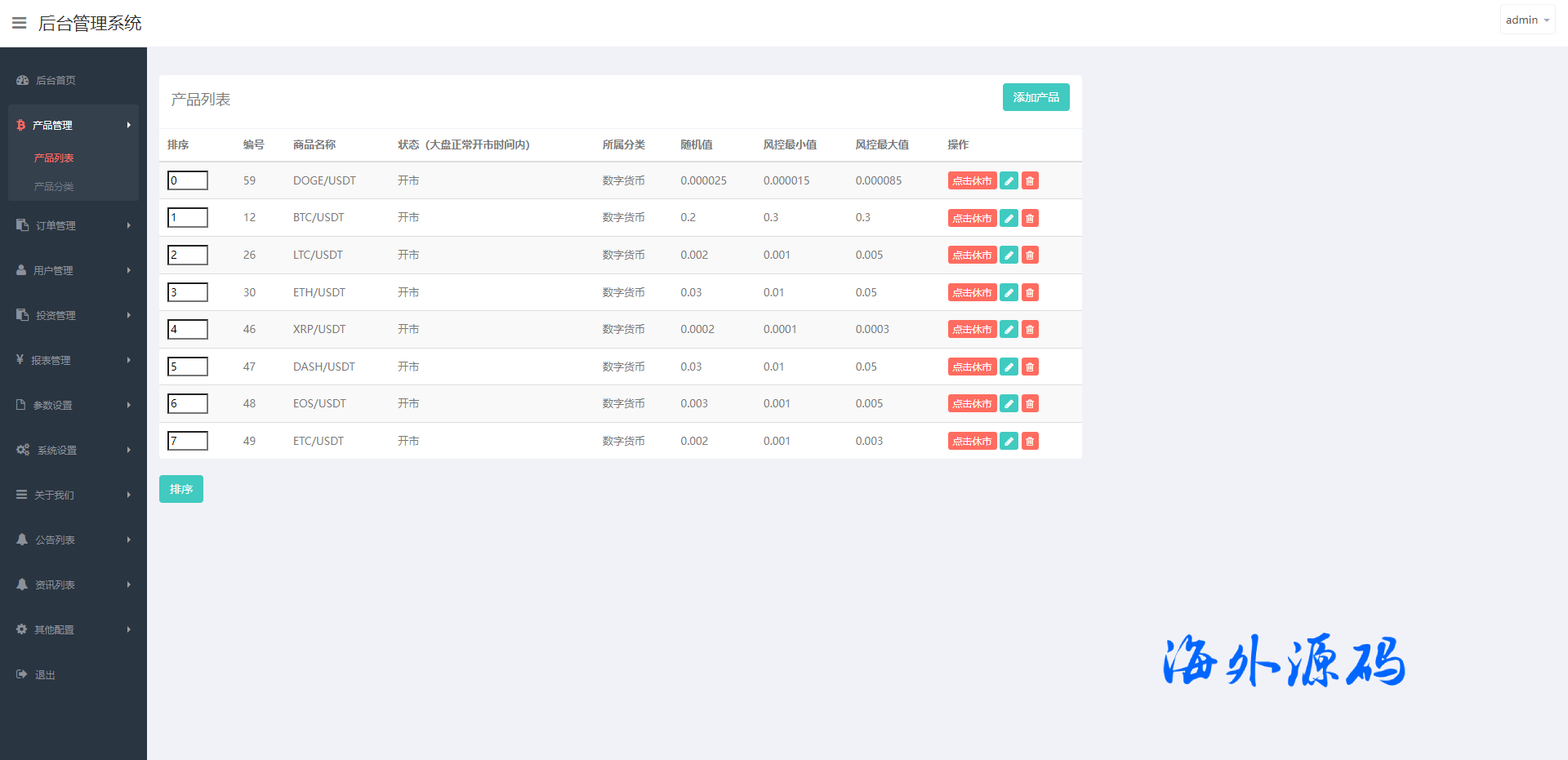
Task: Click the trash icon in XRP/USDT row
Action: click(x=1030, y=330)
